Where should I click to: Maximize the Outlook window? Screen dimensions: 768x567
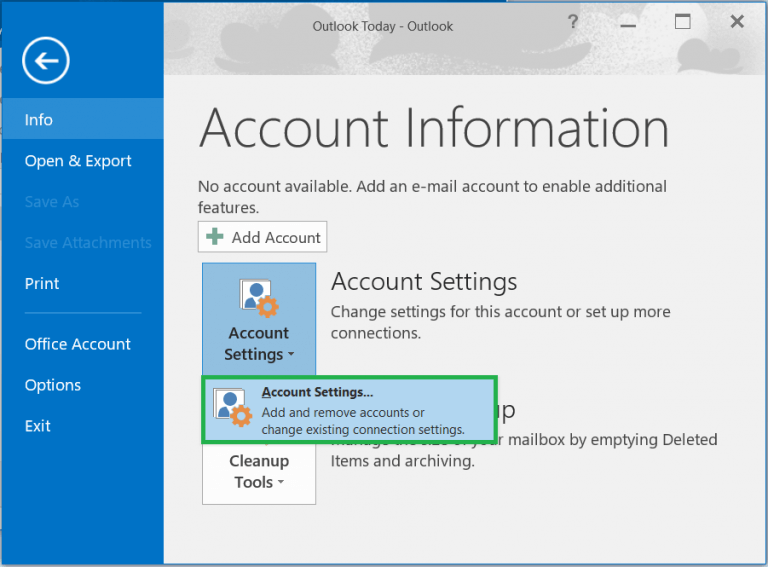pyautogui.click(x=683, y=22)
